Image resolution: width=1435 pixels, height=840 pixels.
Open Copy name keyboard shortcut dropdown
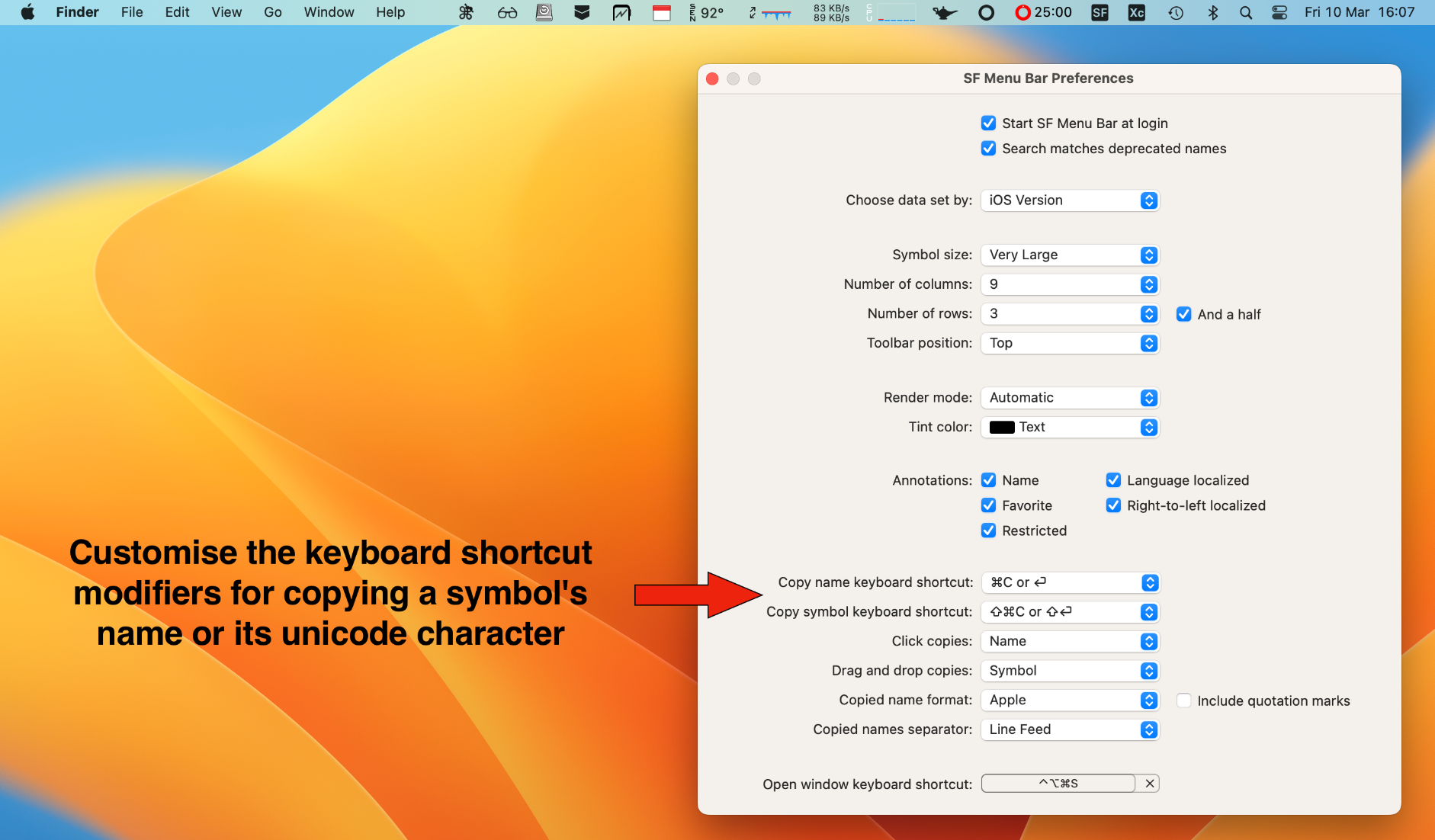click(1071, 582)
